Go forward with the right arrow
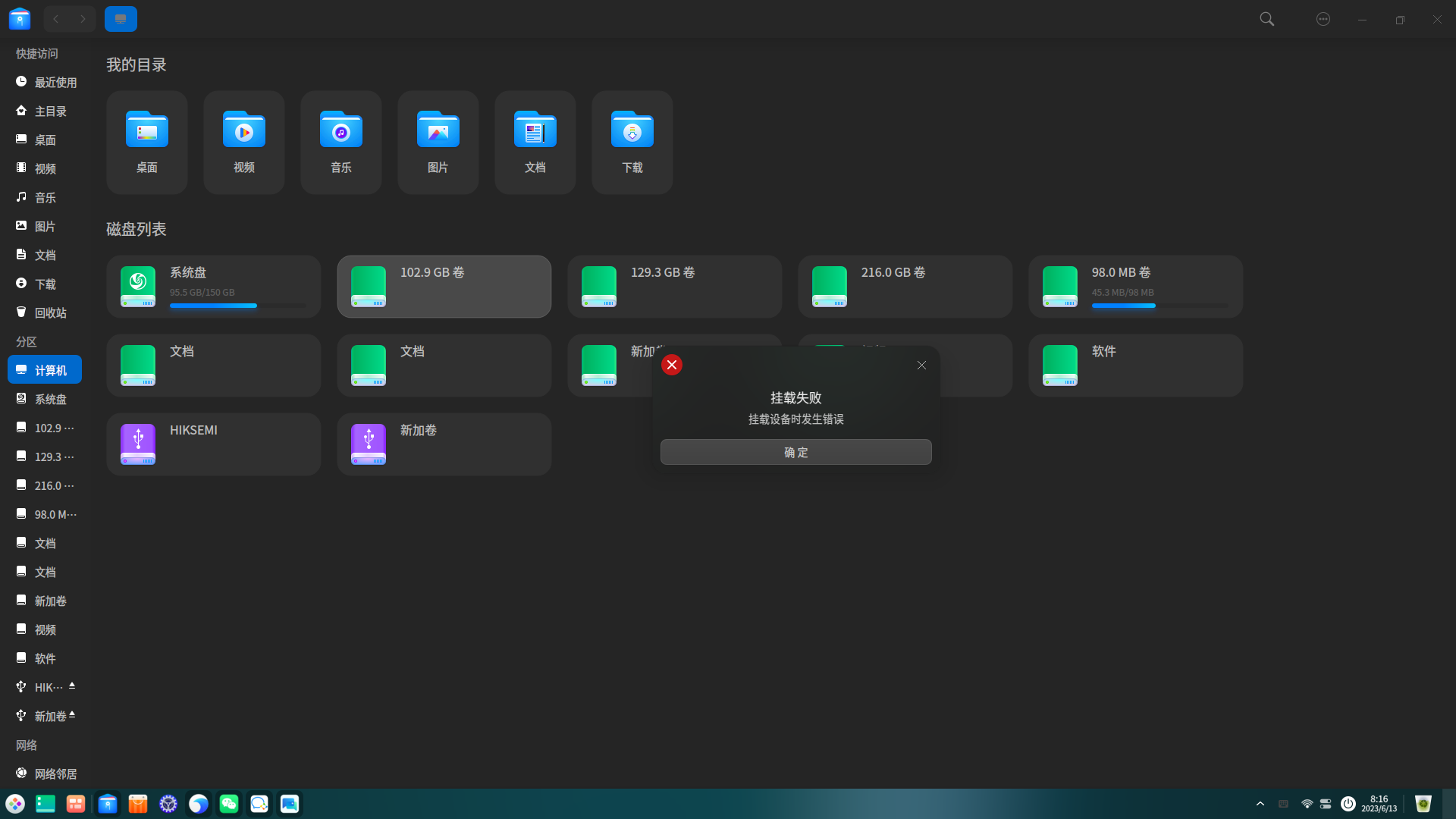The image size is (1456, 819). point(83,19)
